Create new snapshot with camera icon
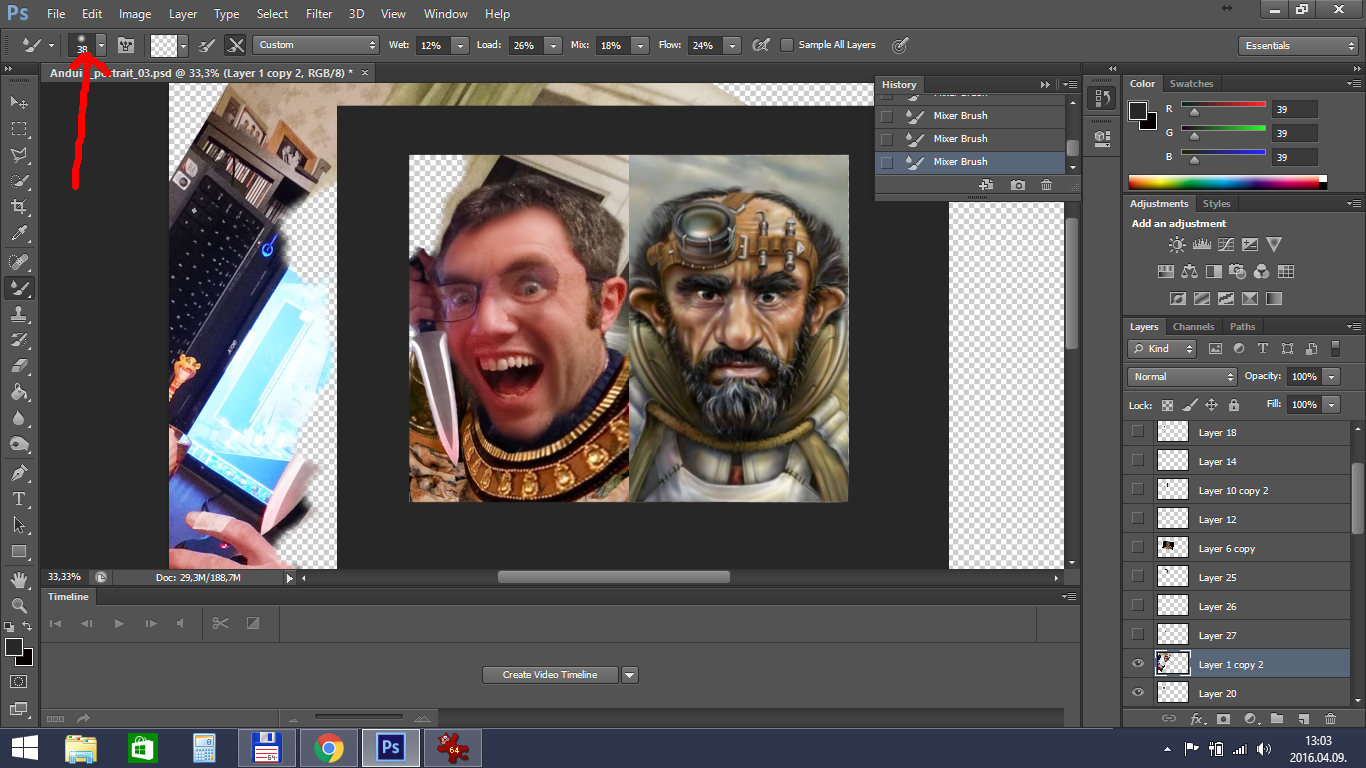 click(x=1017, y=185)
